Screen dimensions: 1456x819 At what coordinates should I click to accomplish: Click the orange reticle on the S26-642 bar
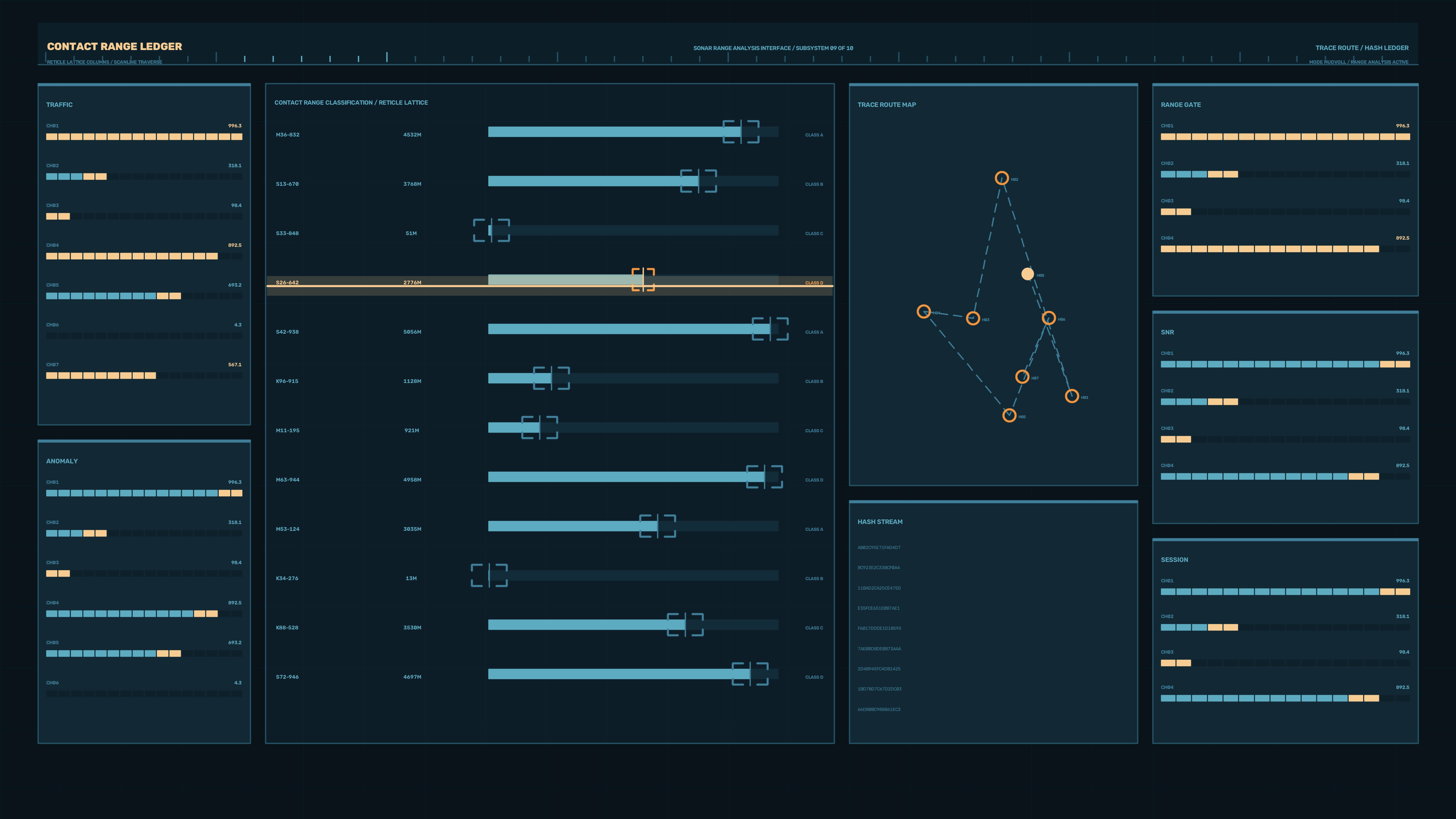pos(643,280)
